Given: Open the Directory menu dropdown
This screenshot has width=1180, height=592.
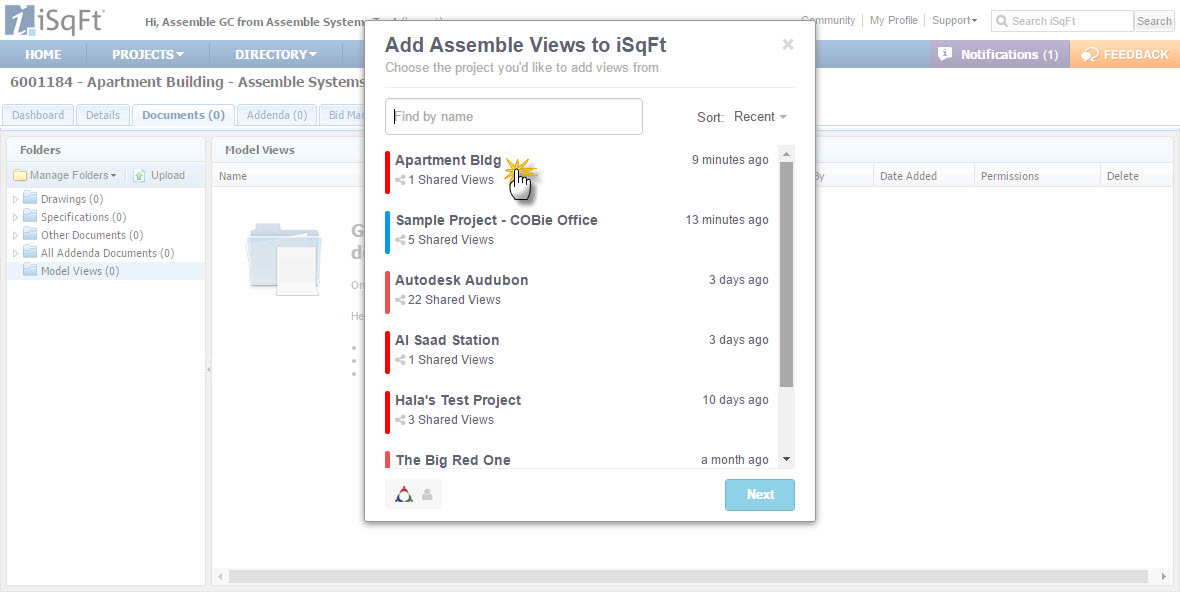Looking at the screenshot, I should tap(276, 54).
